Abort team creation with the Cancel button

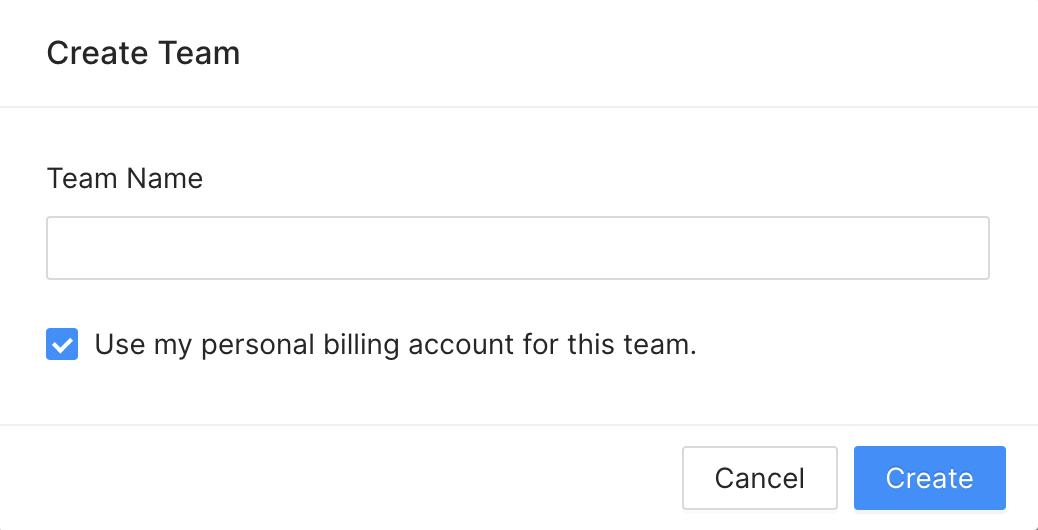[760, 478]
